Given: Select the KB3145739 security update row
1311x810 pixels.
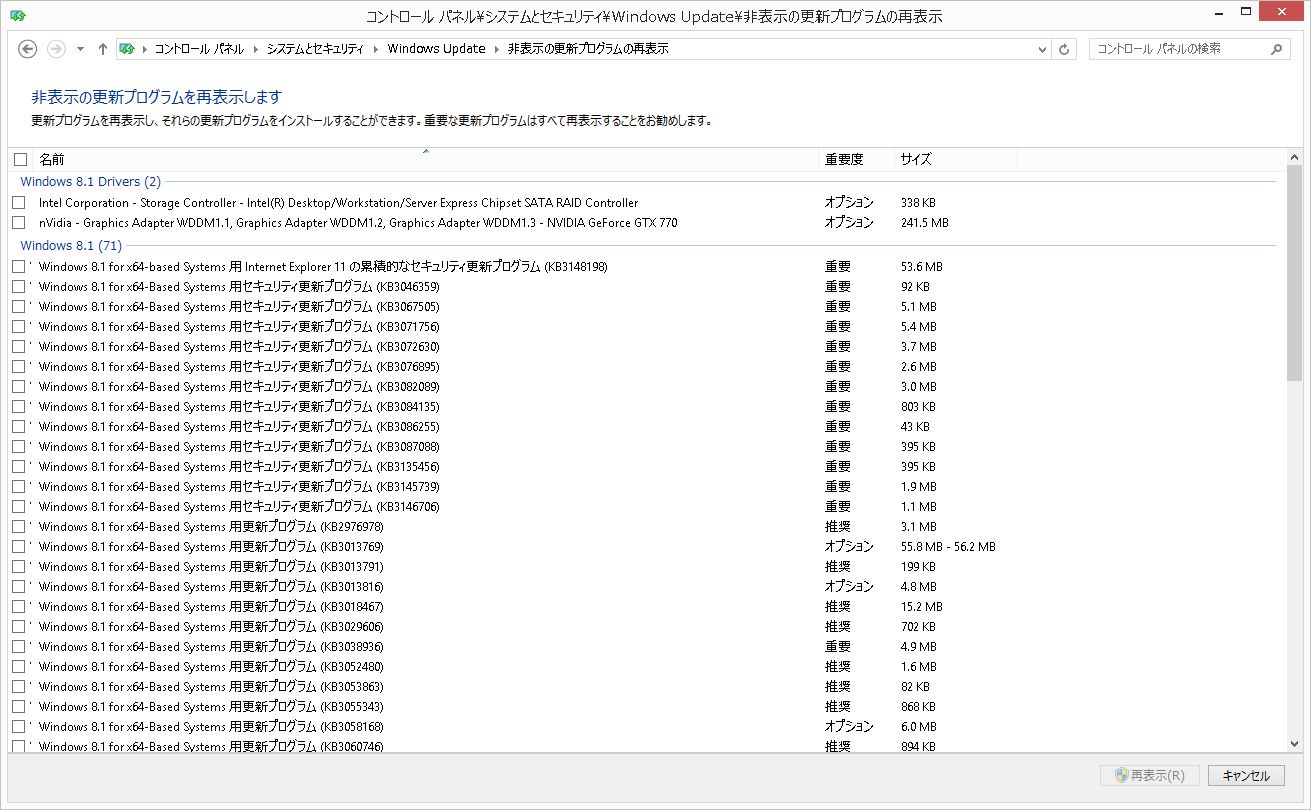Looking at the screenshot, I should pos(644,487).
